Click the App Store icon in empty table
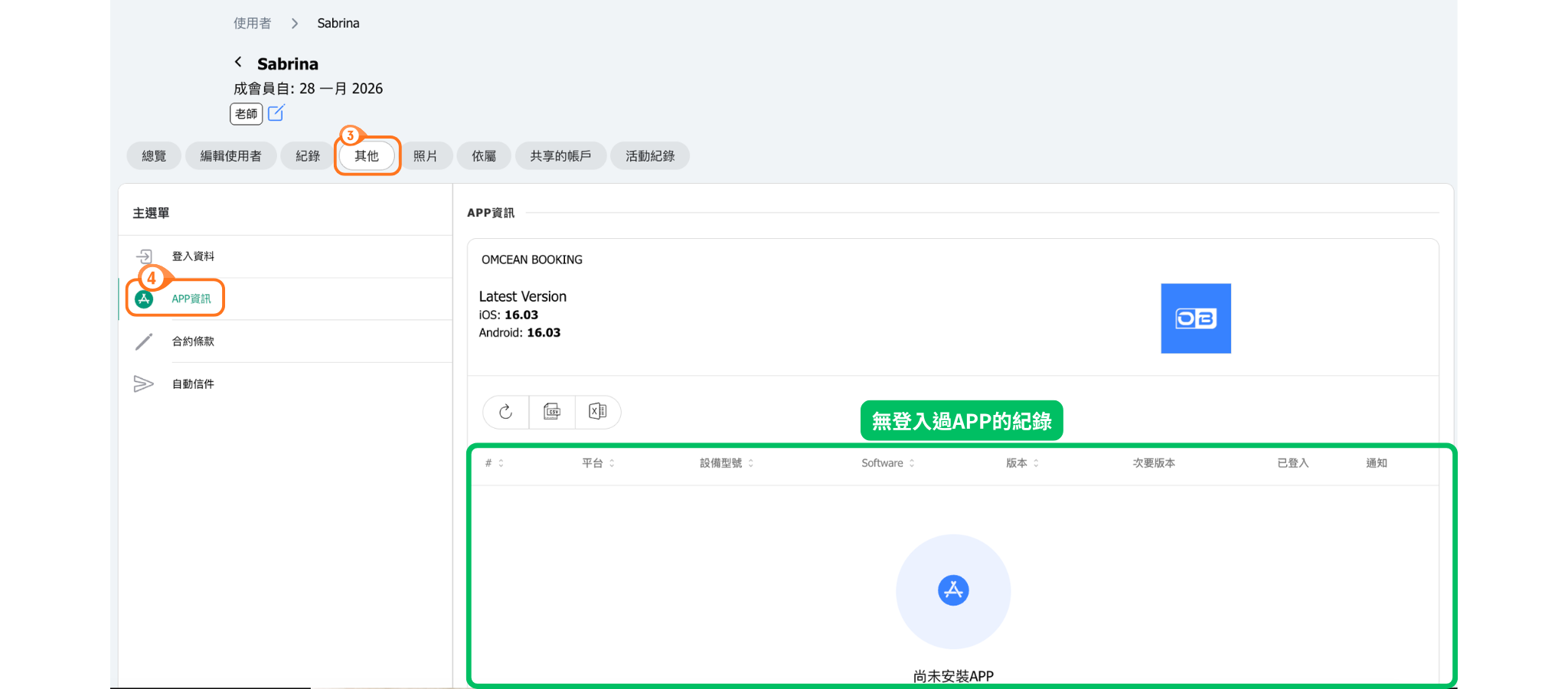Viewport: 1568px width, 689px height. [x=953, y=590]
